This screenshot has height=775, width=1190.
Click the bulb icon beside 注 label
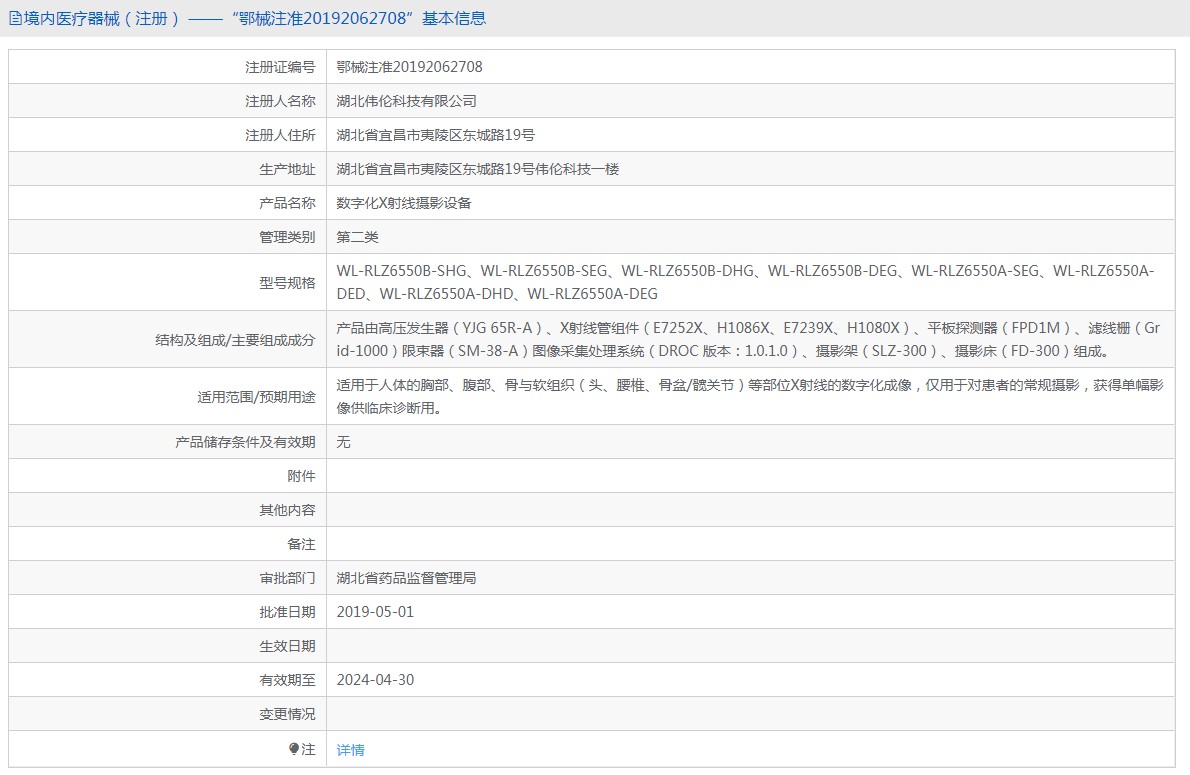pyautogui.click(x=294, y=749)
